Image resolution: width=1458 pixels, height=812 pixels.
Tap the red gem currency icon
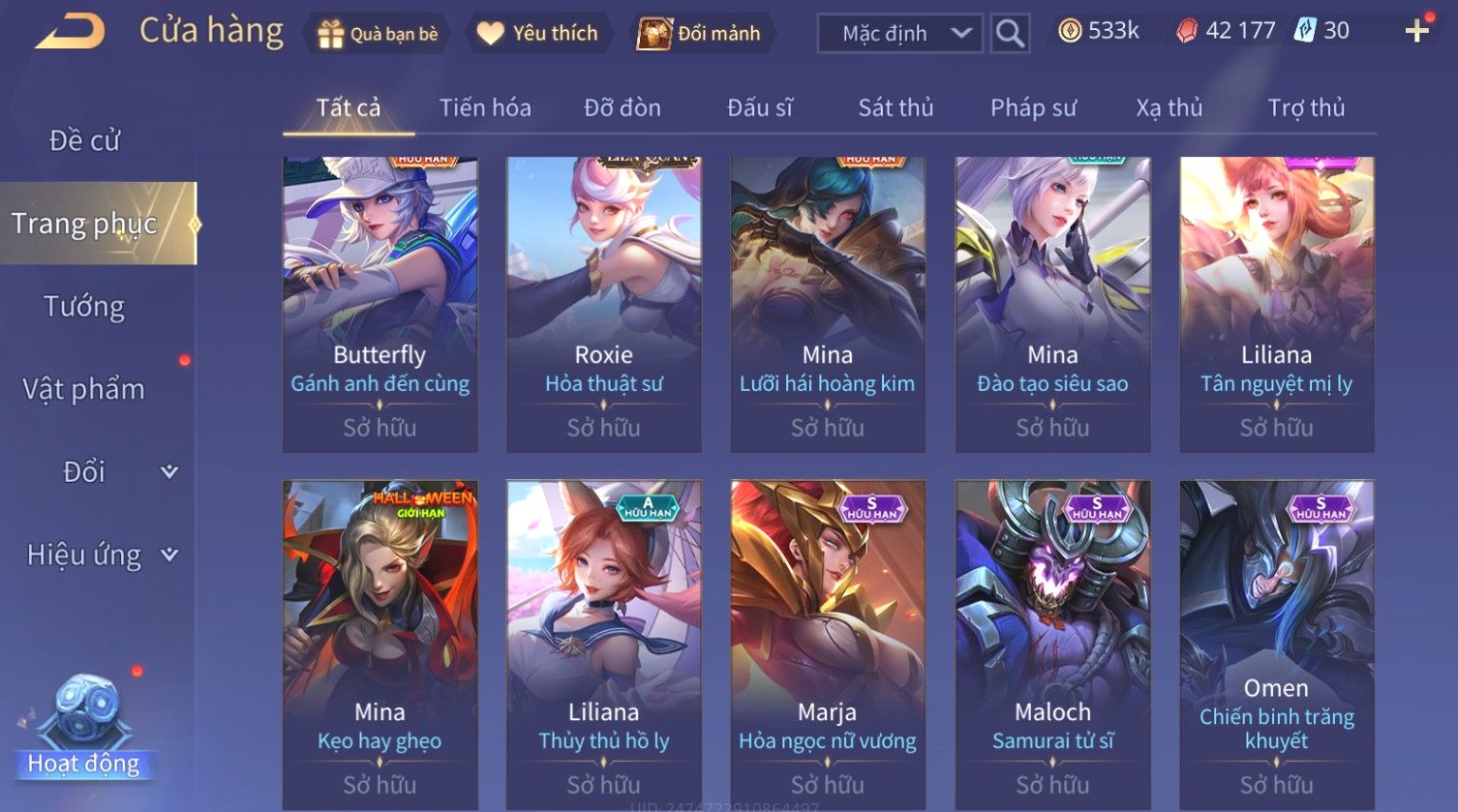pyautogui.click(x=1187, y=31)
